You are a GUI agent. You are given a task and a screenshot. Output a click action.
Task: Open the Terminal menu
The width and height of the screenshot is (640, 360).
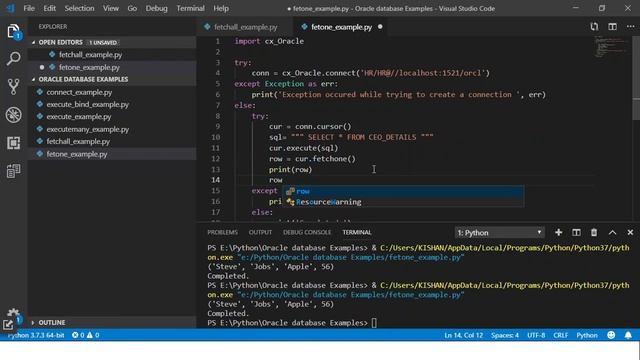(x=190, y=8)
